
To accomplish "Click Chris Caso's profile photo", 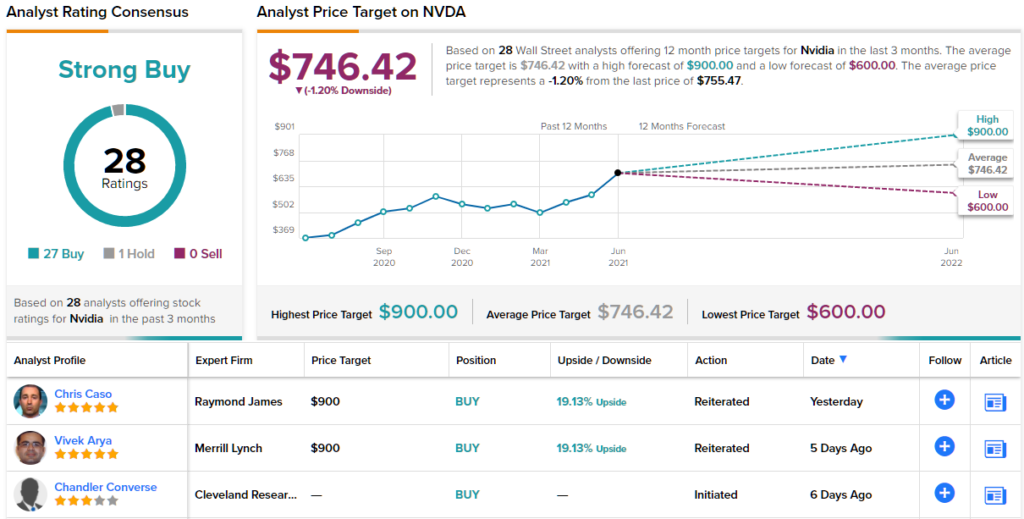I will (x=31, y=401).
